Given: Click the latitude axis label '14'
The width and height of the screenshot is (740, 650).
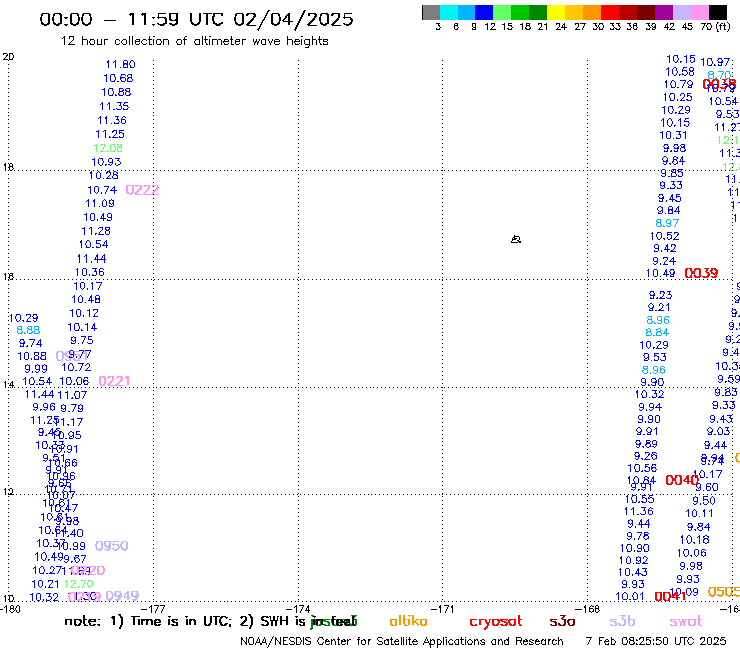Looking at the screenshot, I should (8, 384).
